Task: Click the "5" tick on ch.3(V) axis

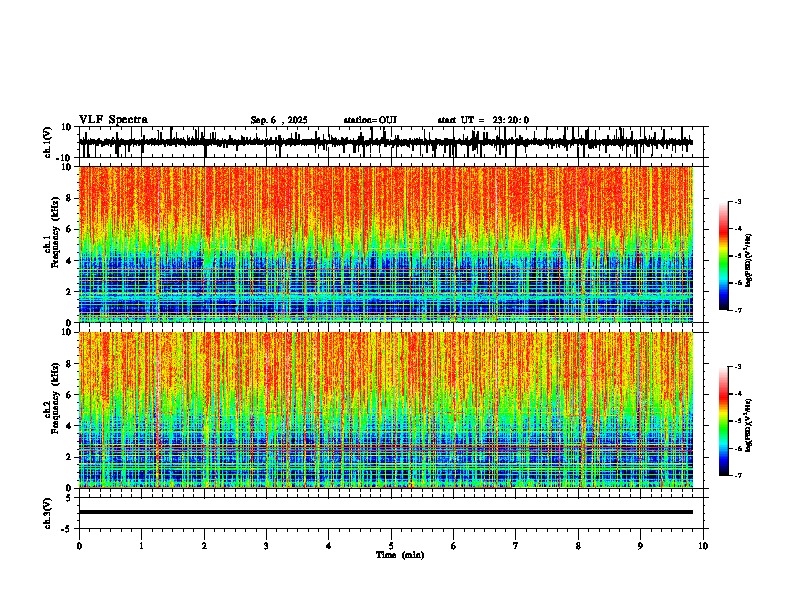Action: pos(69,498)
